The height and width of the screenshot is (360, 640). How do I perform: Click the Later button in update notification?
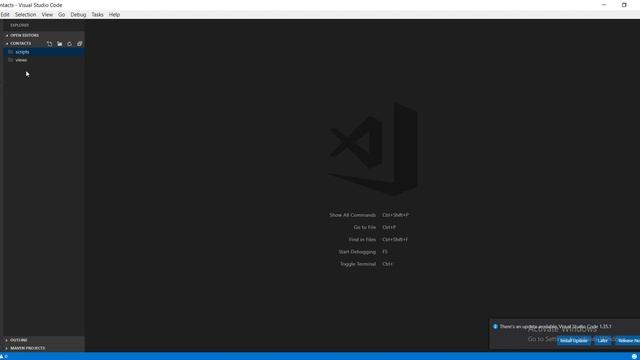(602, 340)
